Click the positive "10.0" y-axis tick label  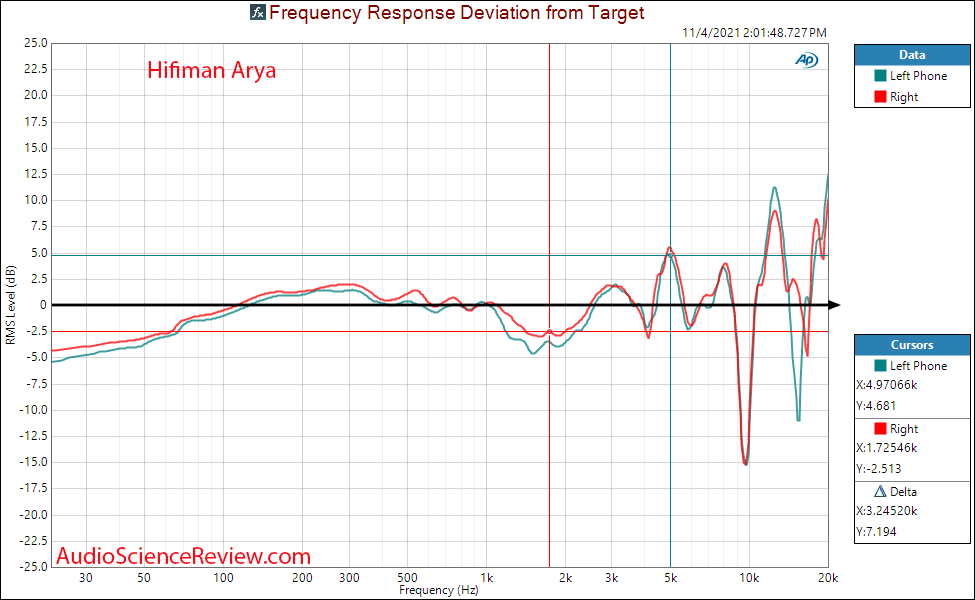coord(35,200)
